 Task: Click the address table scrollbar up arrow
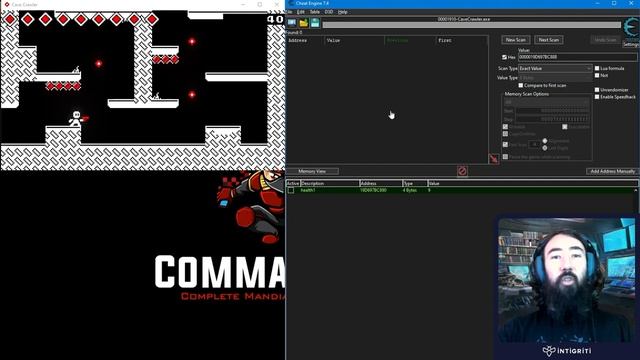pyautogui.click(x=636, y=191)
